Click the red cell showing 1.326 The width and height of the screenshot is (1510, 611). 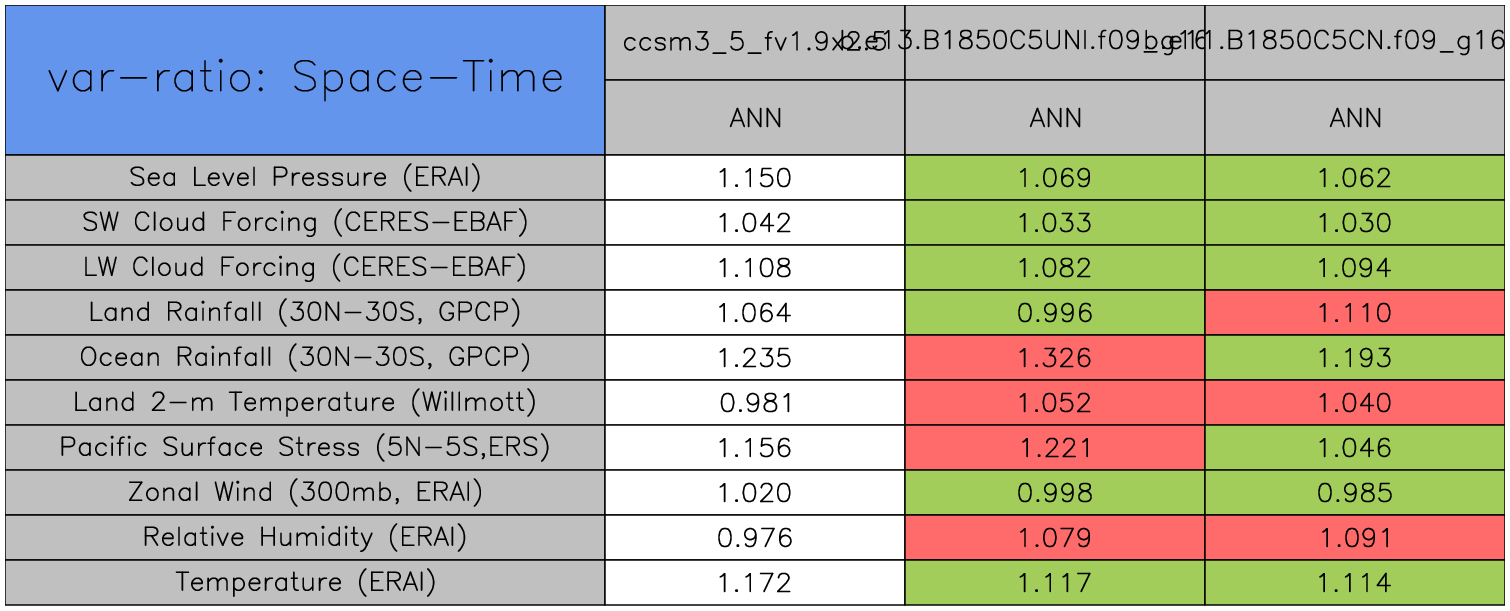tap(1055, 357)
